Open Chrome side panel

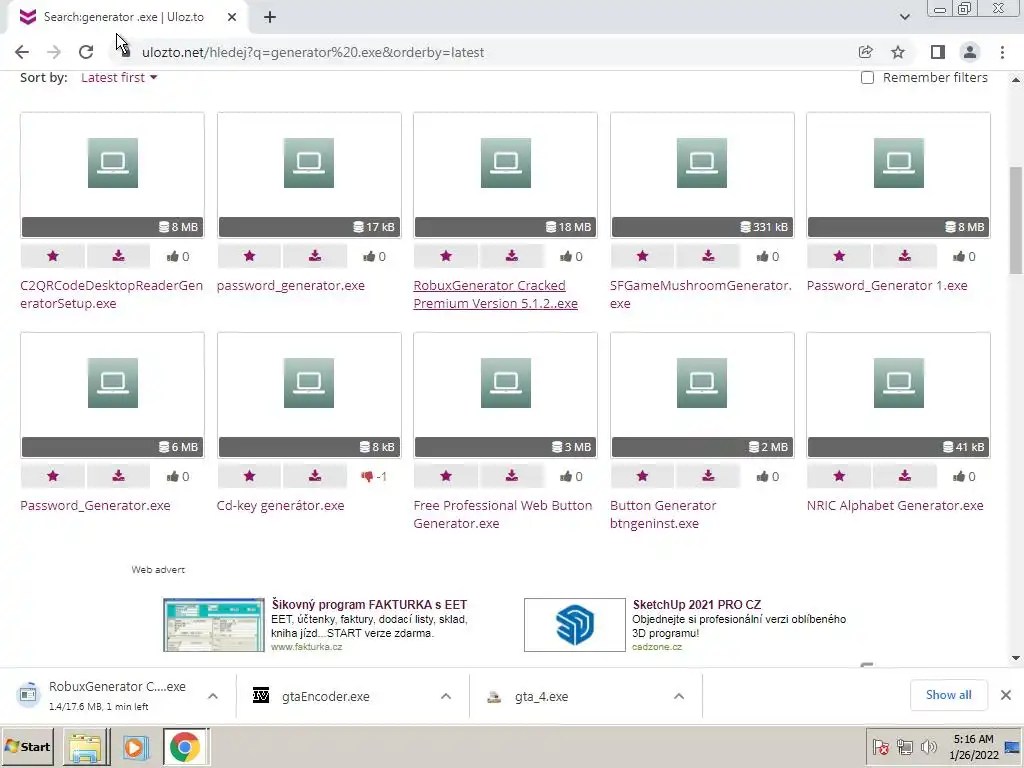938,52
